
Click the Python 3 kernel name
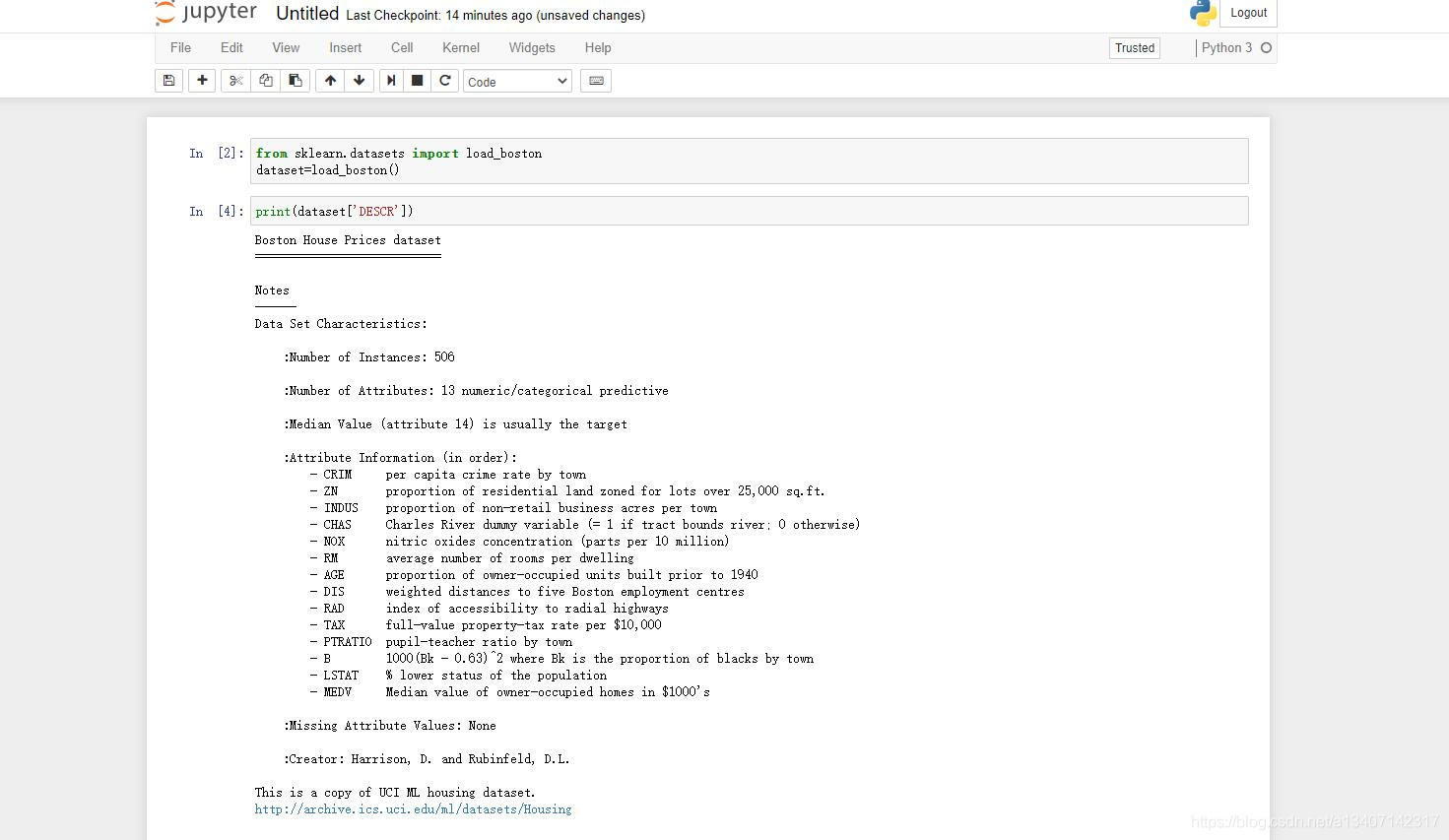[1226, 48]
